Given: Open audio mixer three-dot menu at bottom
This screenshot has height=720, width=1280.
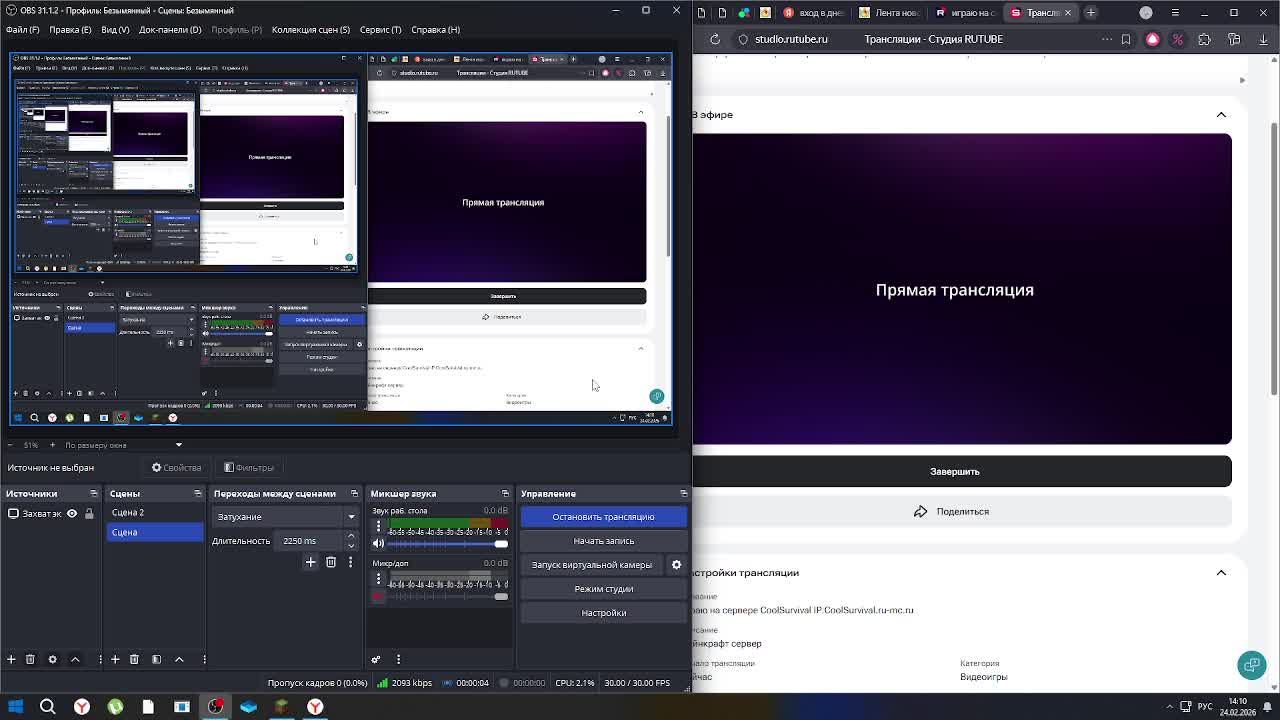Looking at the screenshot, I should 398,659.
